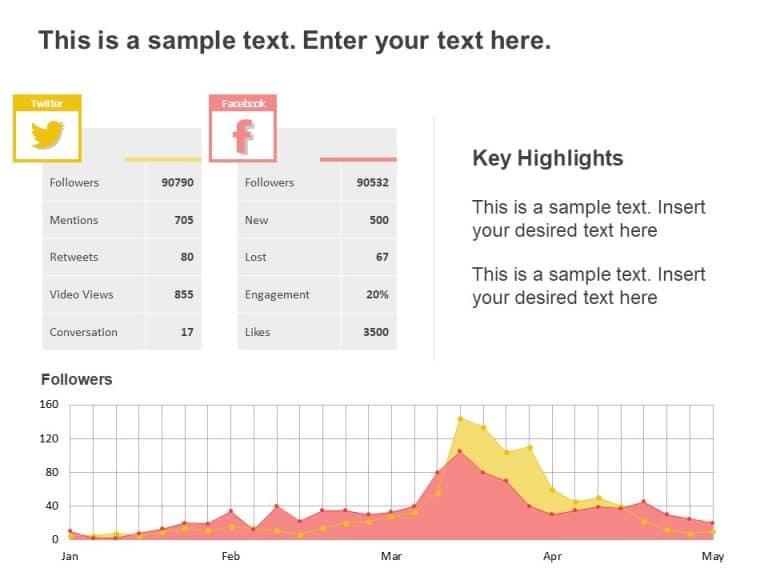Screen dimensions: 768x576
Task: Click the Conversation value 17
Action: [x=187, y=332]
